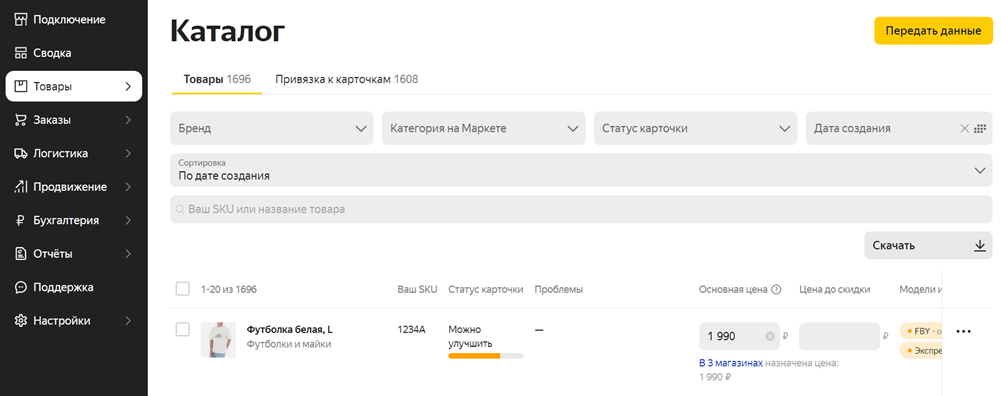This screenshot has height=396, width=1001.
Task: Click the card status progress bar
Action: [x=486, y=356]
